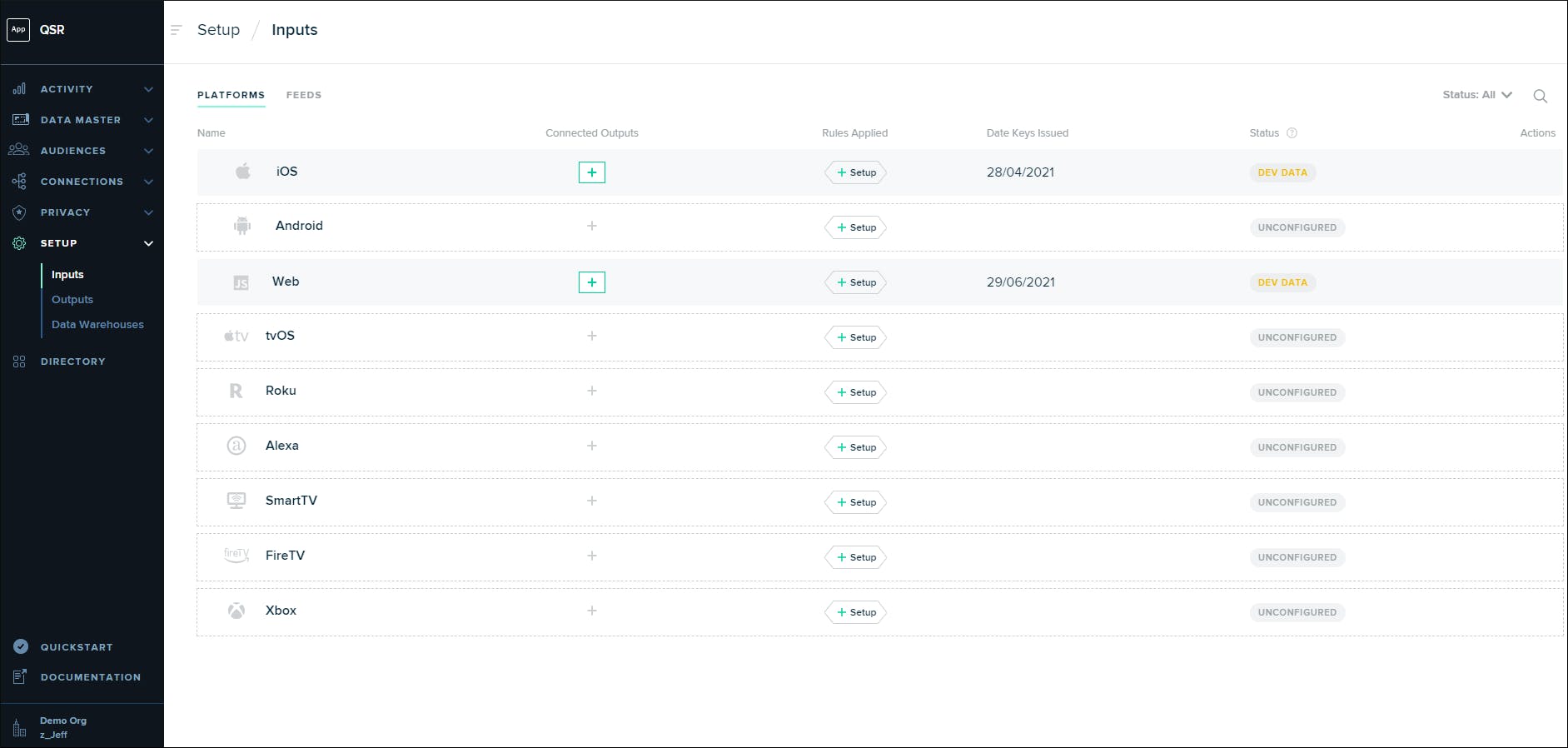This screenshot has height=748, width=1568.
Task: Click the Android robot icon
Action: (x=242, y=226)
